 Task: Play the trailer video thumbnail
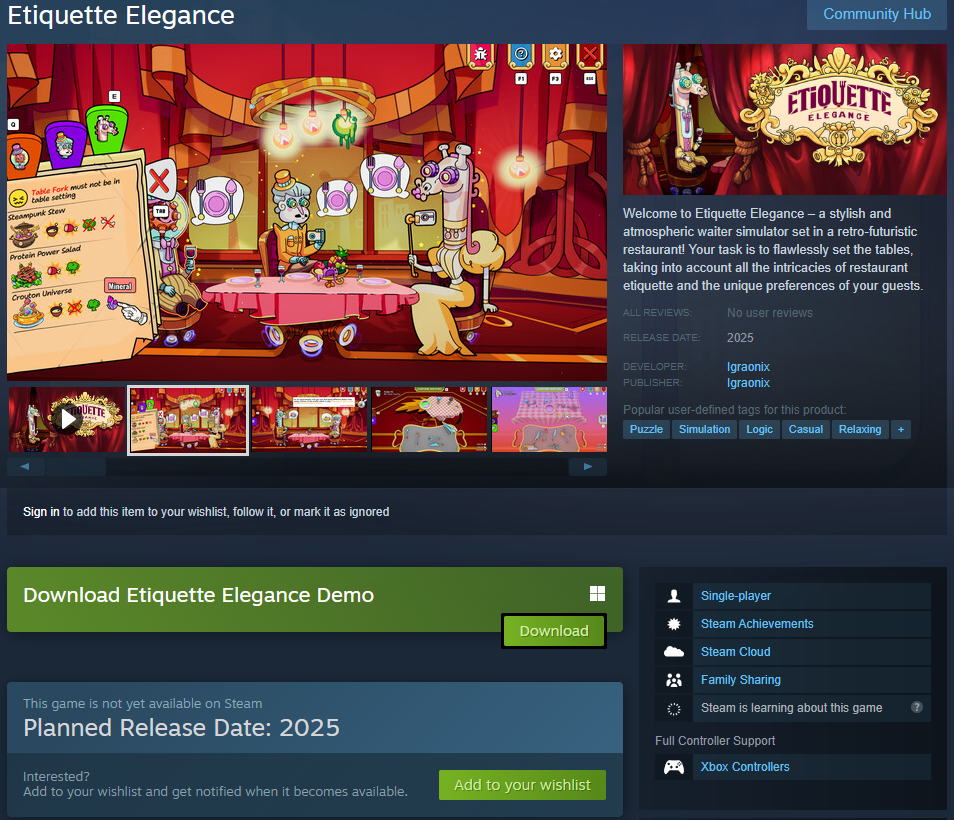(66, 419)
